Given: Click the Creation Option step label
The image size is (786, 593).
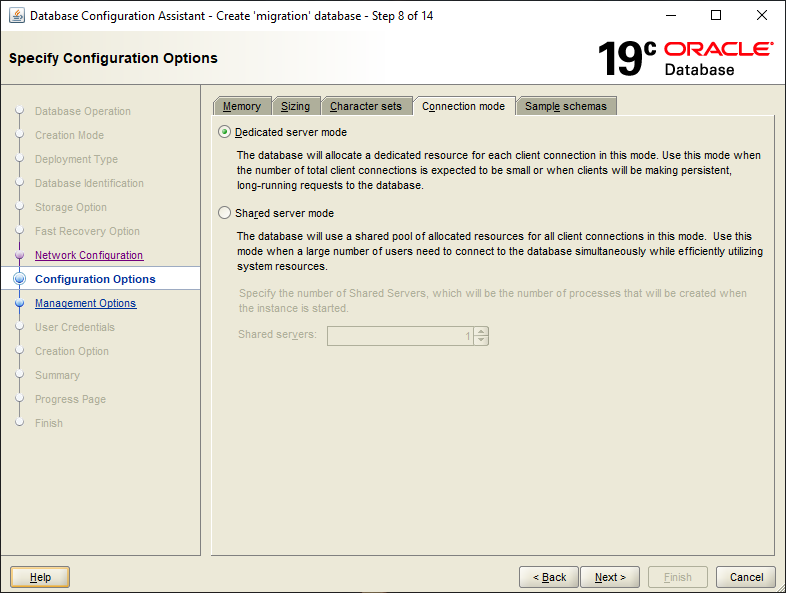Looking at the screenshot, I should 72,351.
